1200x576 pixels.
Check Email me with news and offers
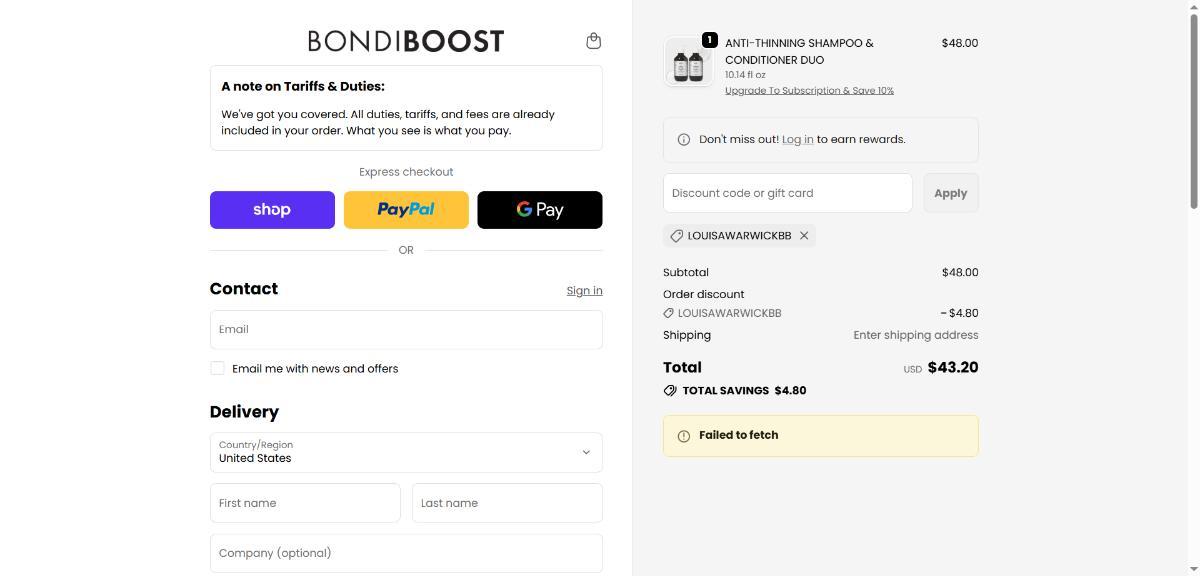[x=217, y=368]
